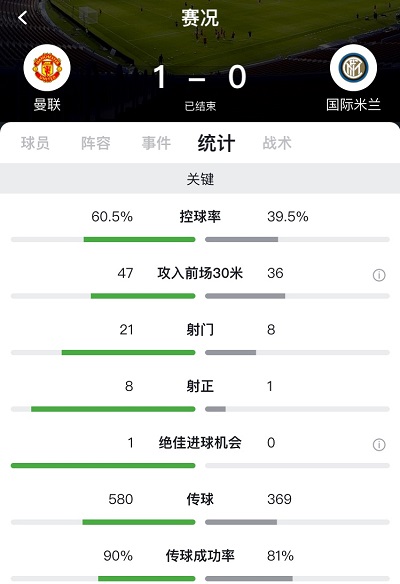The height and width of the screenshot is (584, 400).
Task: Tap info icon beside 攻入前场30米
Action: click(379, 275)
